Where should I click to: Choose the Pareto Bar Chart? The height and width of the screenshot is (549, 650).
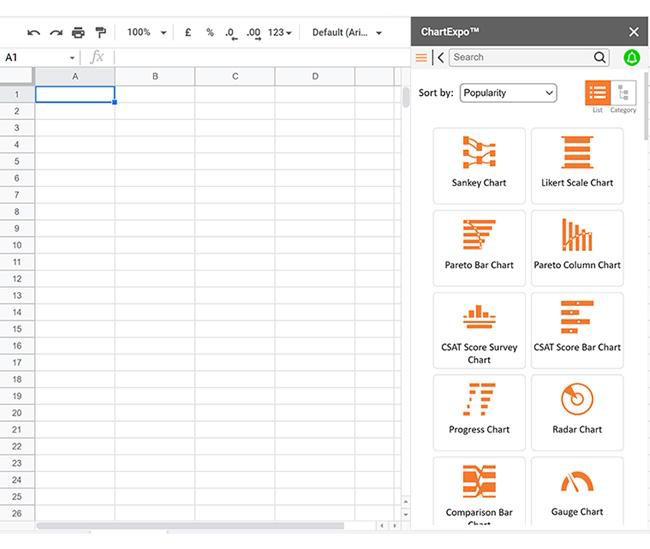tap(479, 248)
